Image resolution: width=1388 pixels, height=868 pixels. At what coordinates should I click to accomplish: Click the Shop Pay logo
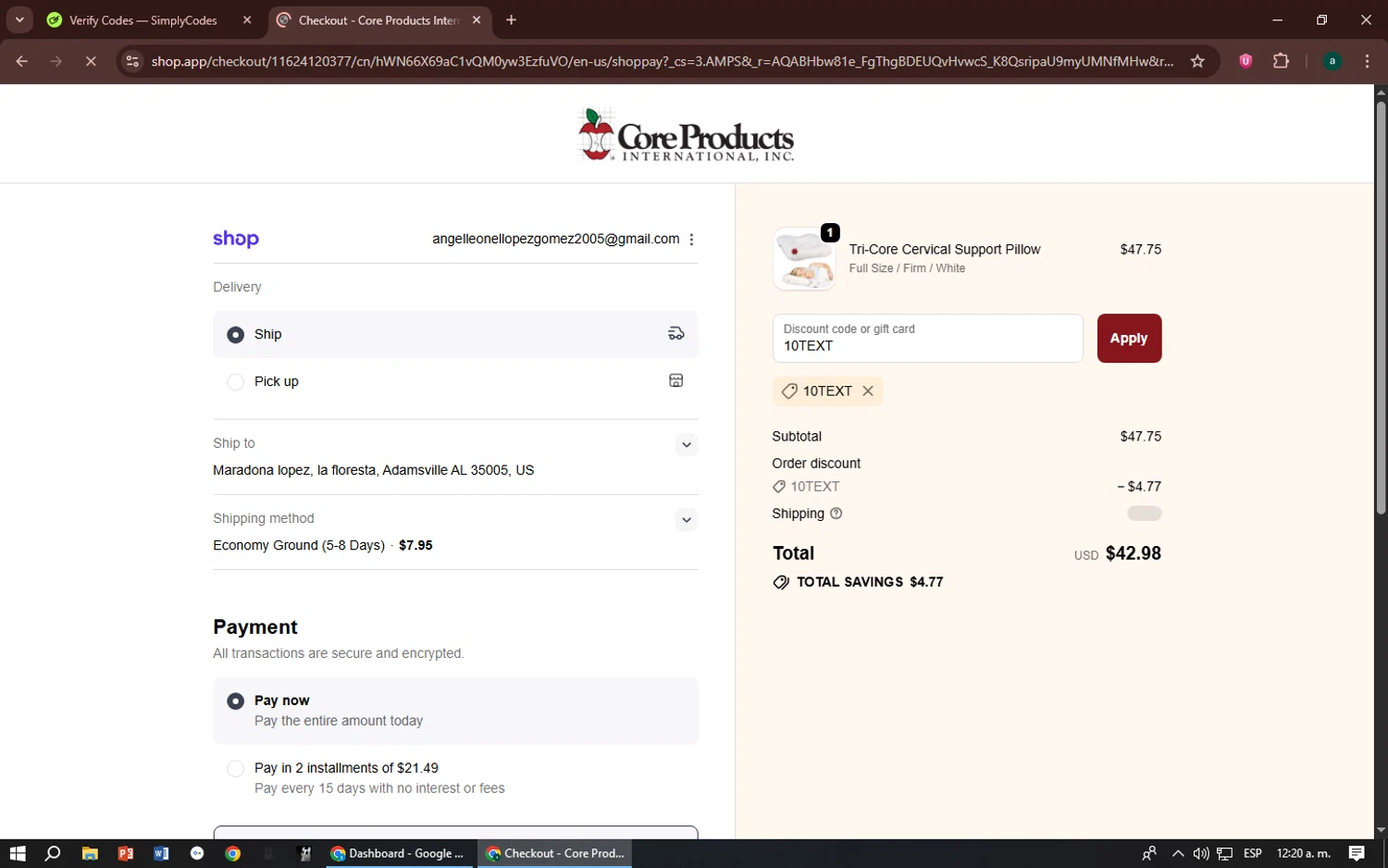pyautogui.click(x=236, y=239)
